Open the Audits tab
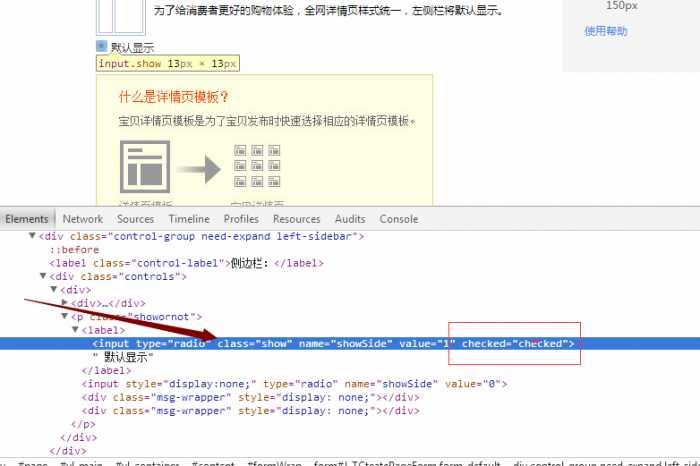Image resolution: width=700 pixels, height=466 pixels. (x=350, y=219)
